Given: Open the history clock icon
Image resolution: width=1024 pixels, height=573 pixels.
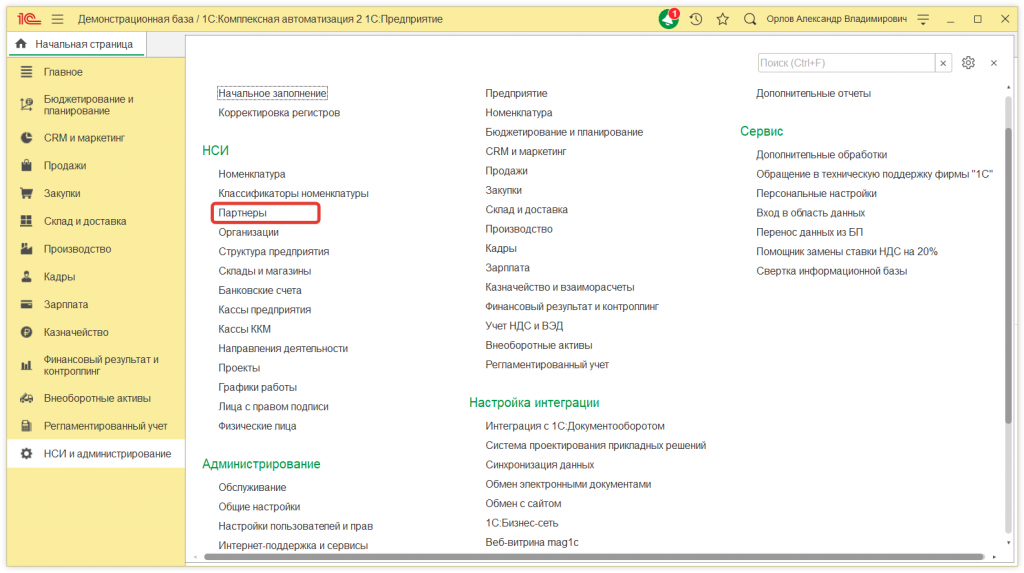Looking at the screenshot, I should (x=696, y=19).
